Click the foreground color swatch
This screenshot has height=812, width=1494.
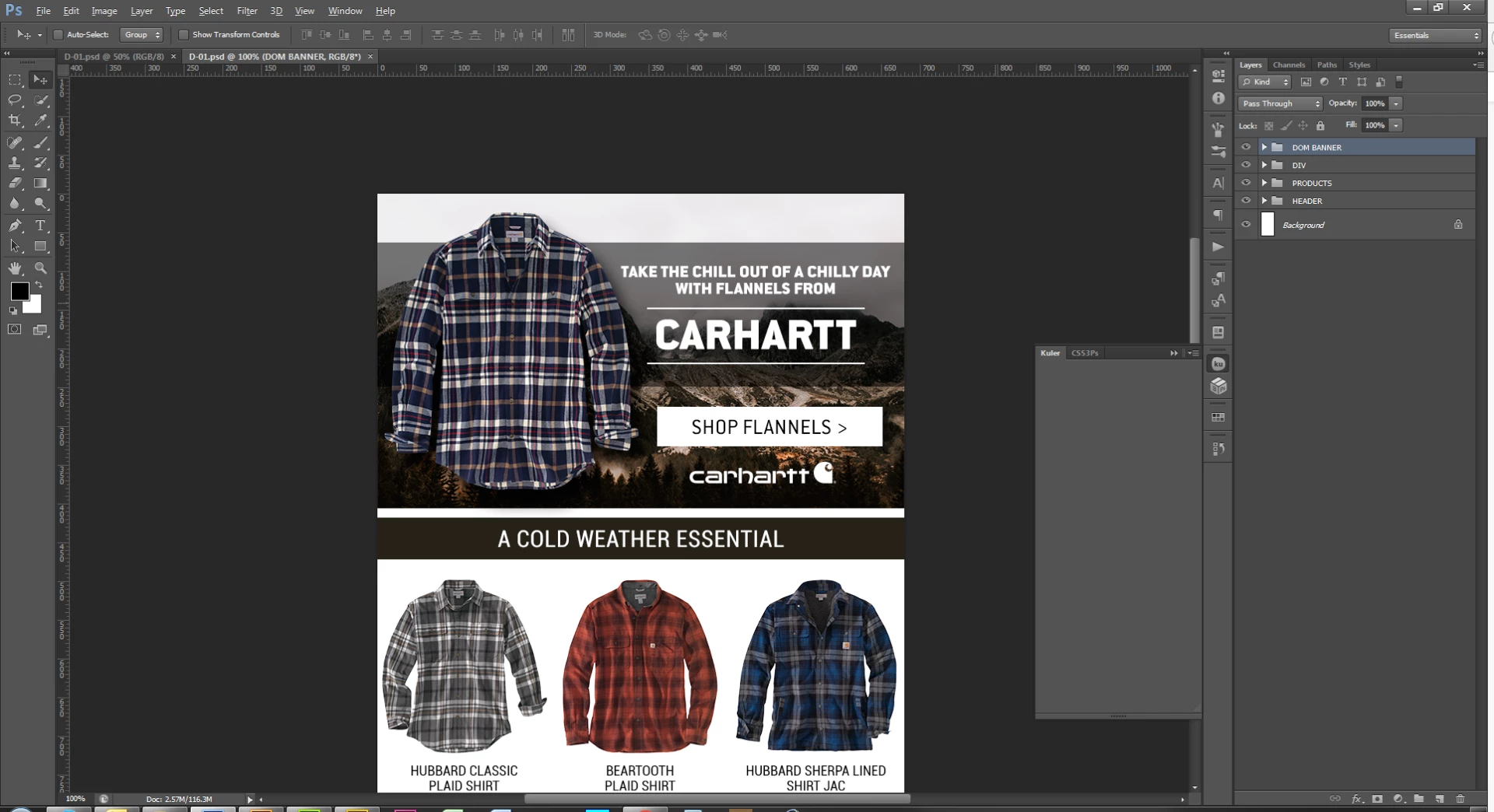pos(19,291)
